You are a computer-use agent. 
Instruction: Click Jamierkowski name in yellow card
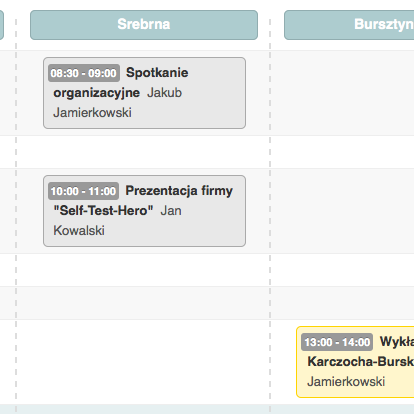click(346, 382)
